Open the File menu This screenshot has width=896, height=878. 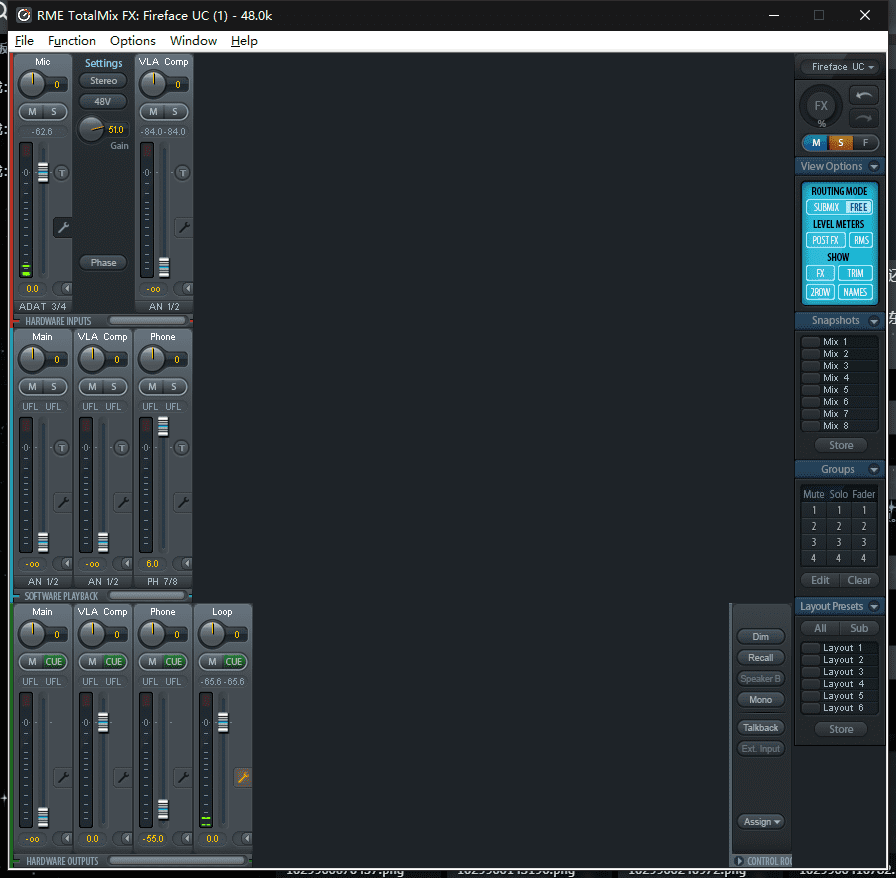[24, 41]
